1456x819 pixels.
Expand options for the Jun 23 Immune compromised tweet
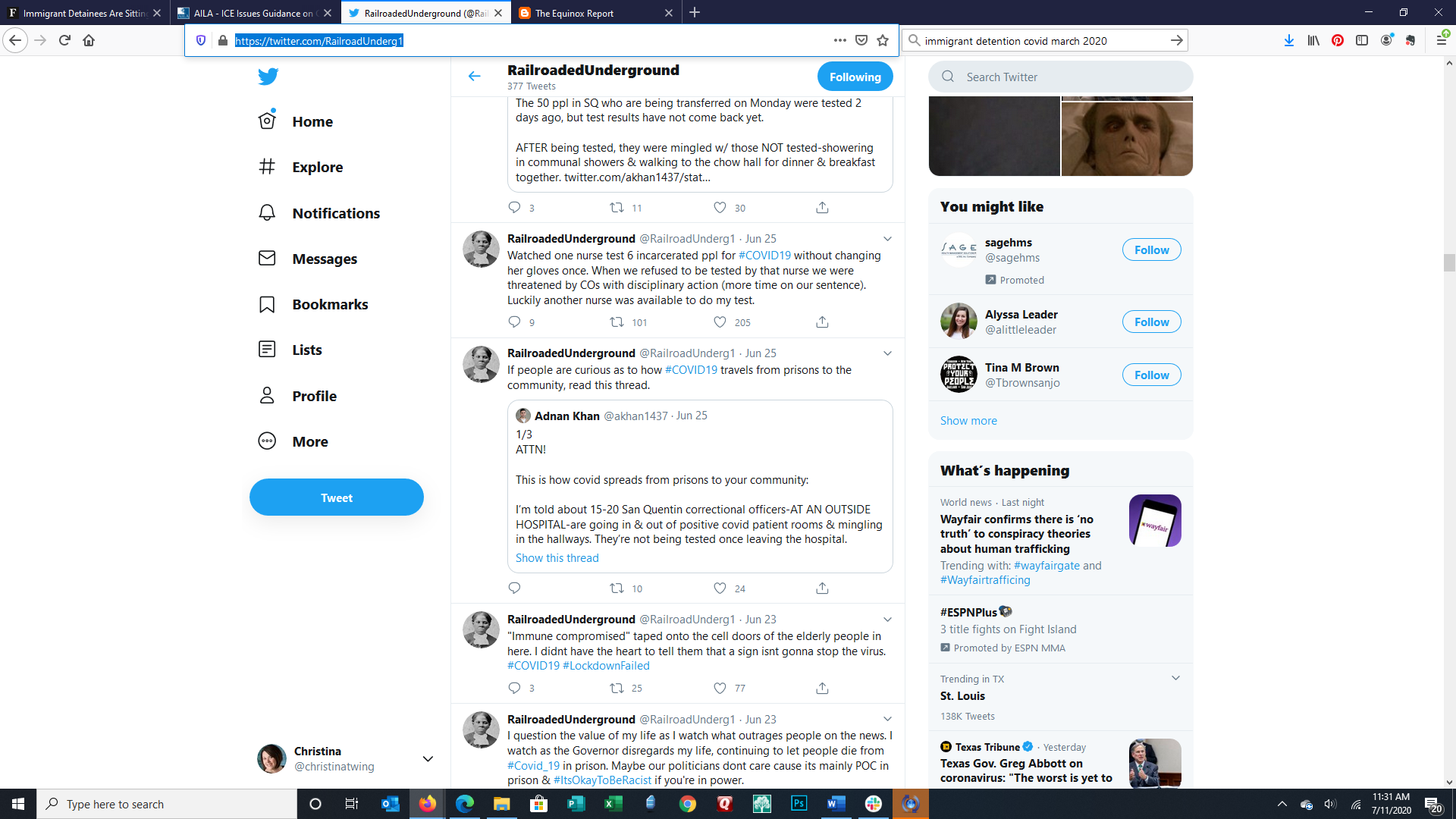[x=887, y=620]
